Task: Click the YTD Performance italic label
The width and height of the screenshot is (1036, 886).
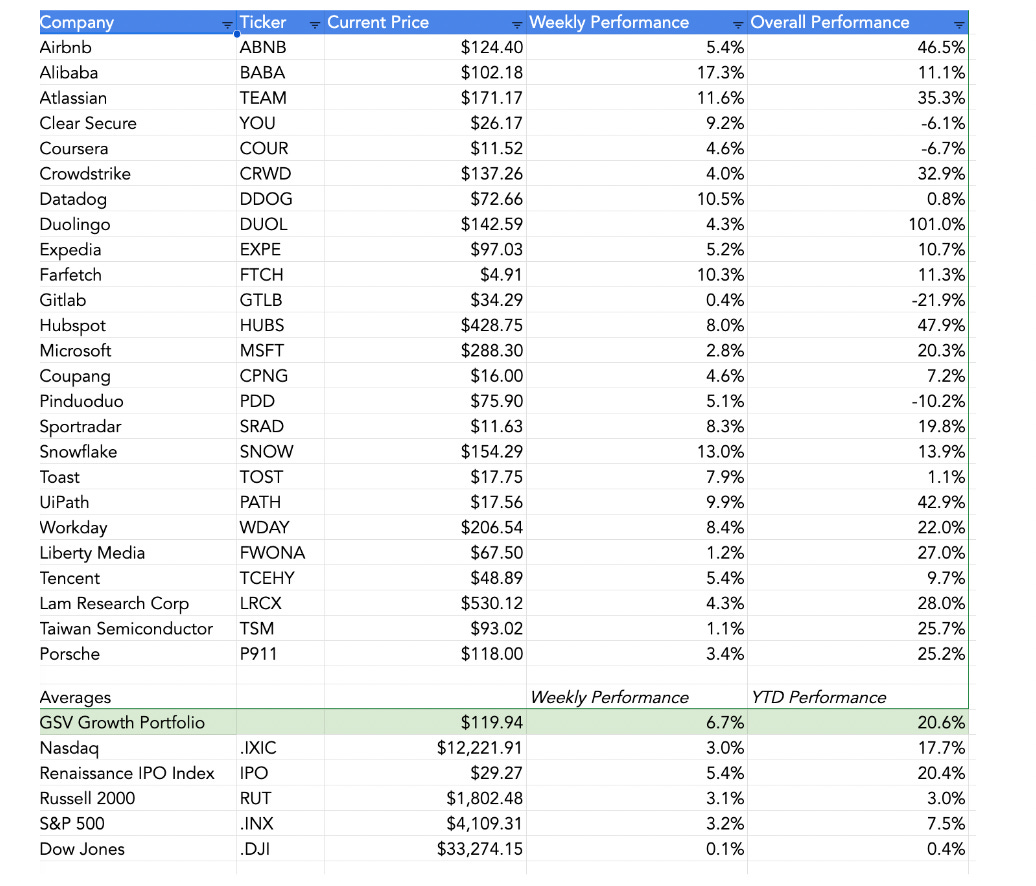Action: (x=818, y=697)
